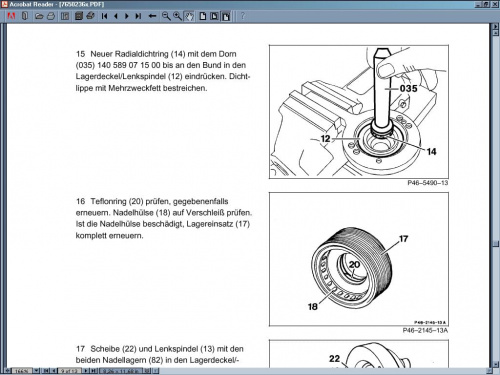Click the Open file folder icon
Screen dimensions: 500x375
[x=39, y=16]
